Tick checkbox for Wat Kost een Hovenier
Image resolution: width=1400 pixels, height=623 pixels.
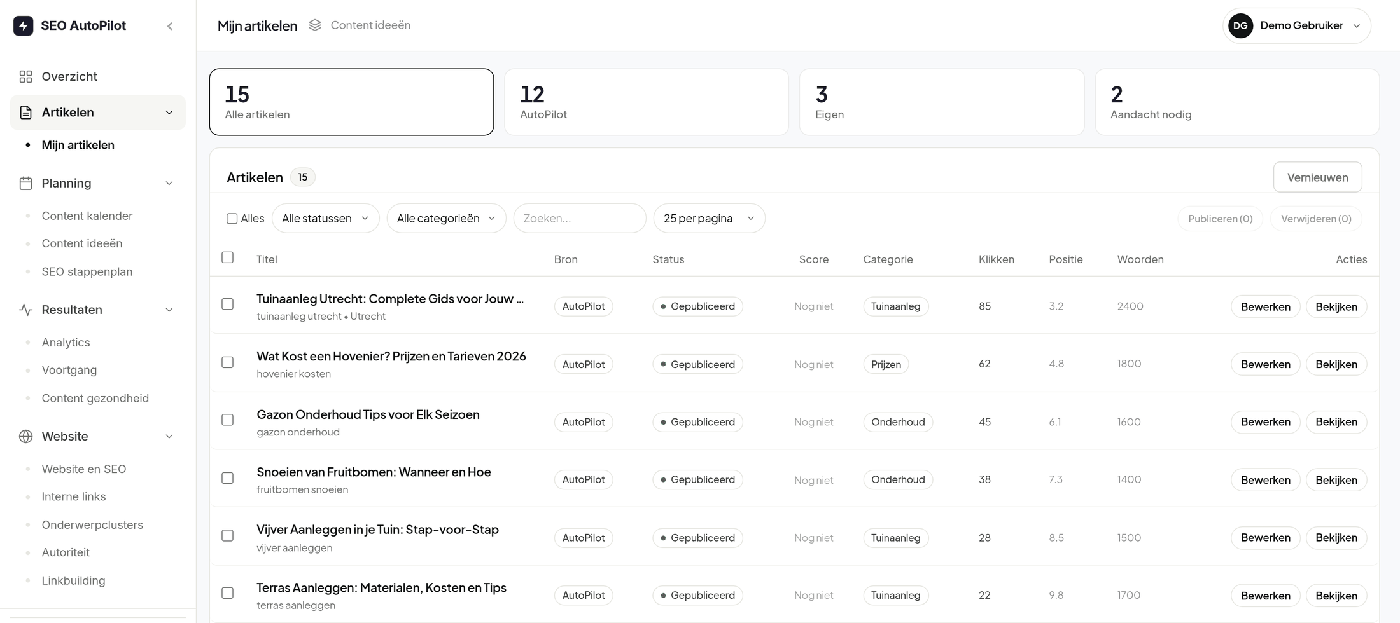[227, 362]
